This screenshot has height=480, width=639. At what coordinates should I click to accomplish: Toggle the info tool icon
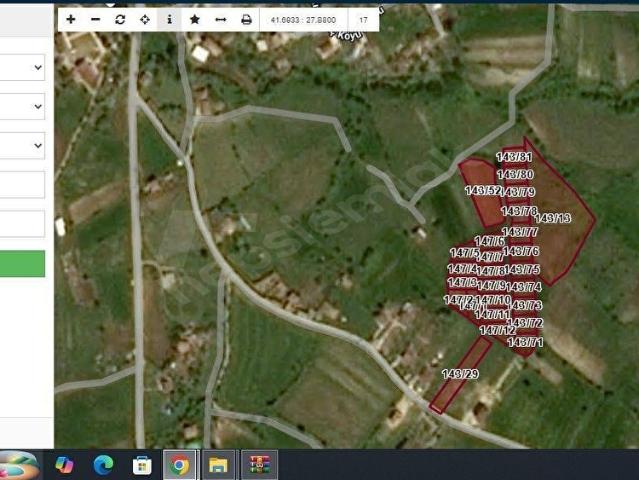(x=170, y=19)
